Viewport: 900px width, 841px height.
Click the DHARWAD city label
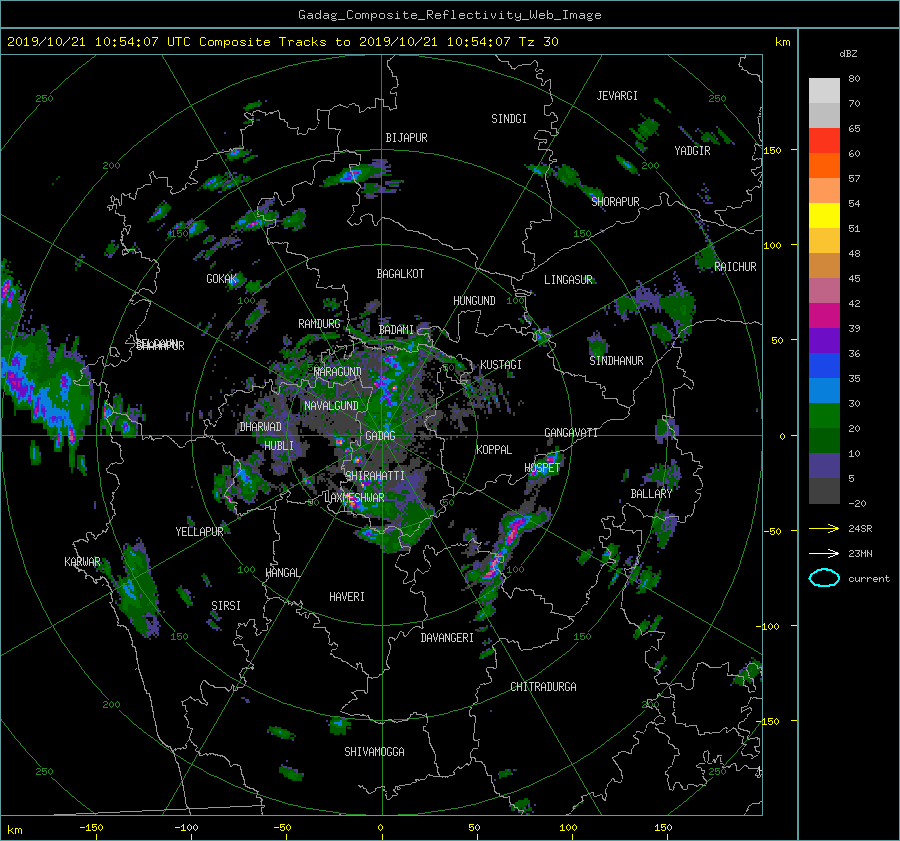tap(261, 427)
